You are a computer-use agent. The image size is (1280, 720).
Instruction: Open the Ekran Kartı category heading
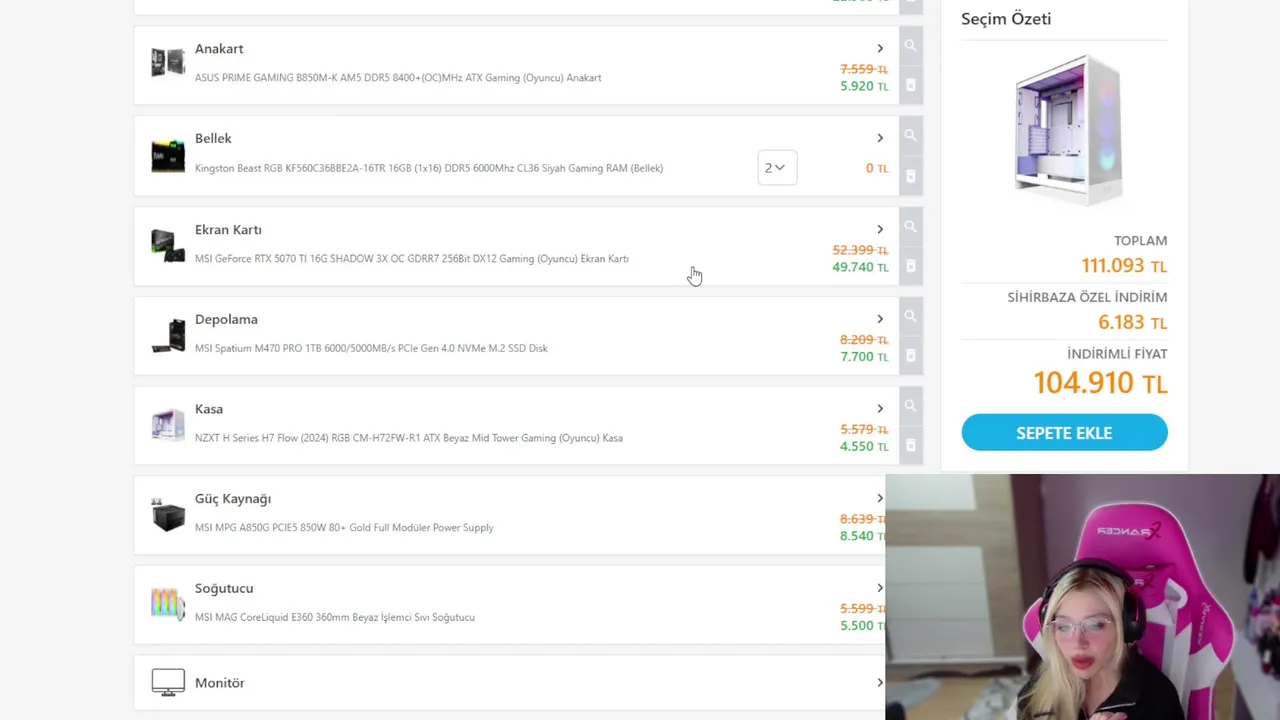click(x=228, y=229)
